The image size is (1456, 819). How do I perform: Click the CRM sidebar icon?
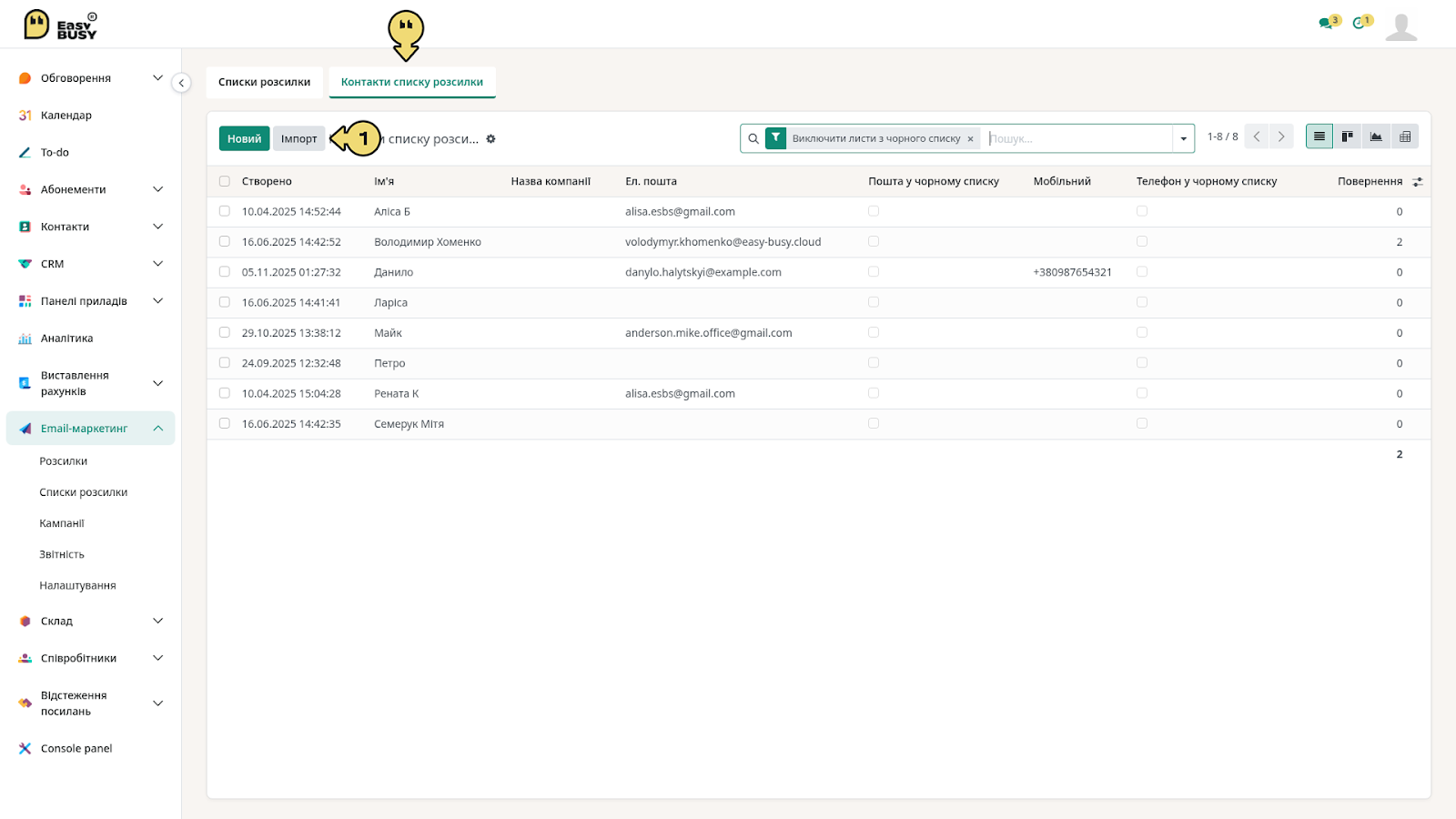click(25, 264)
